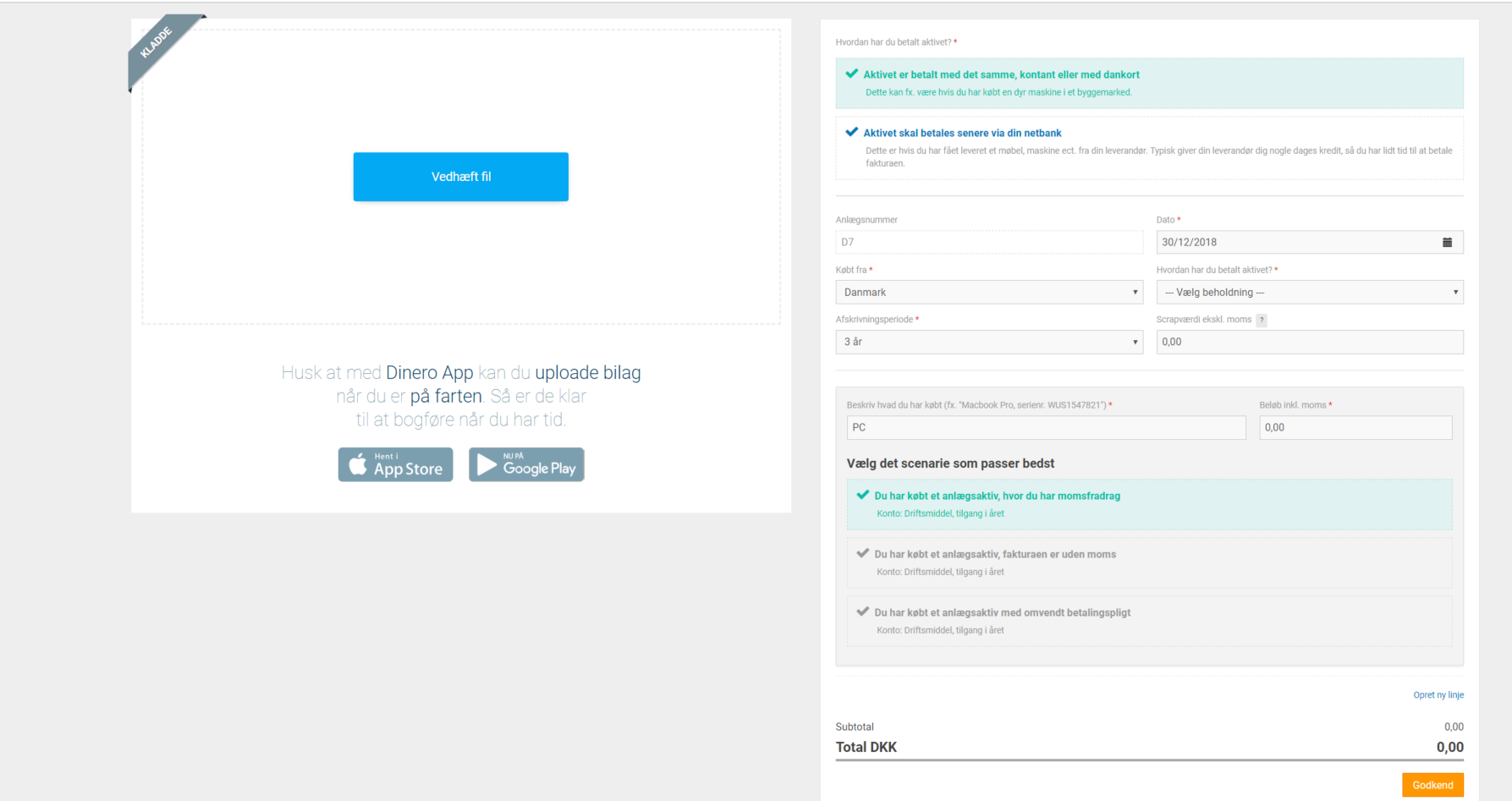The height and width of the screenshot is (801, 1512).
Task: Click the App Store download badge
Action: tap(396, 464)
